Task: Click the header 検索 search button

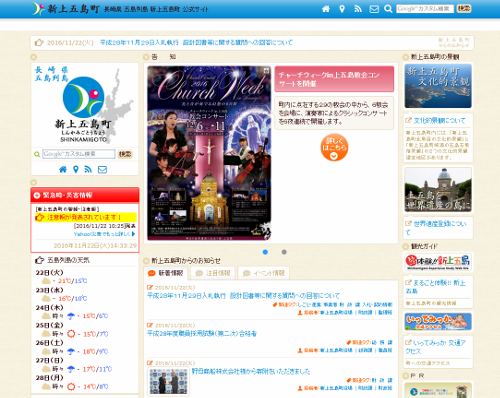Action: [464, 8]
